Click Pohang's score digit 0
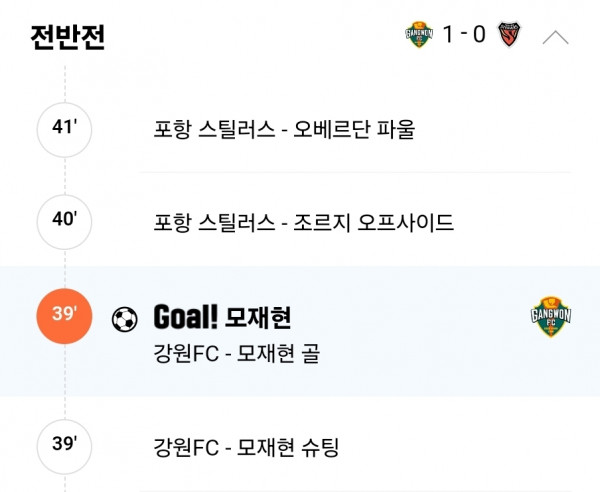This screenshot has height=492, width=600. click(479, 35)
